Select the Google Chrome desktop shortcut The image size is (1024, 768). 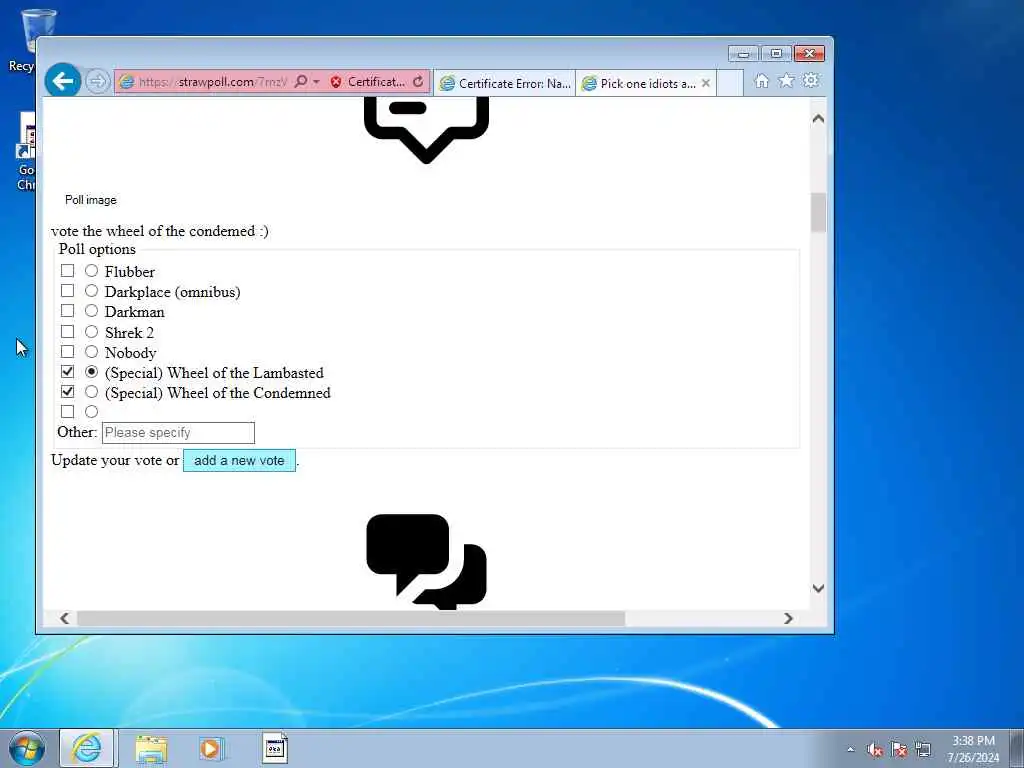[26, 152]
